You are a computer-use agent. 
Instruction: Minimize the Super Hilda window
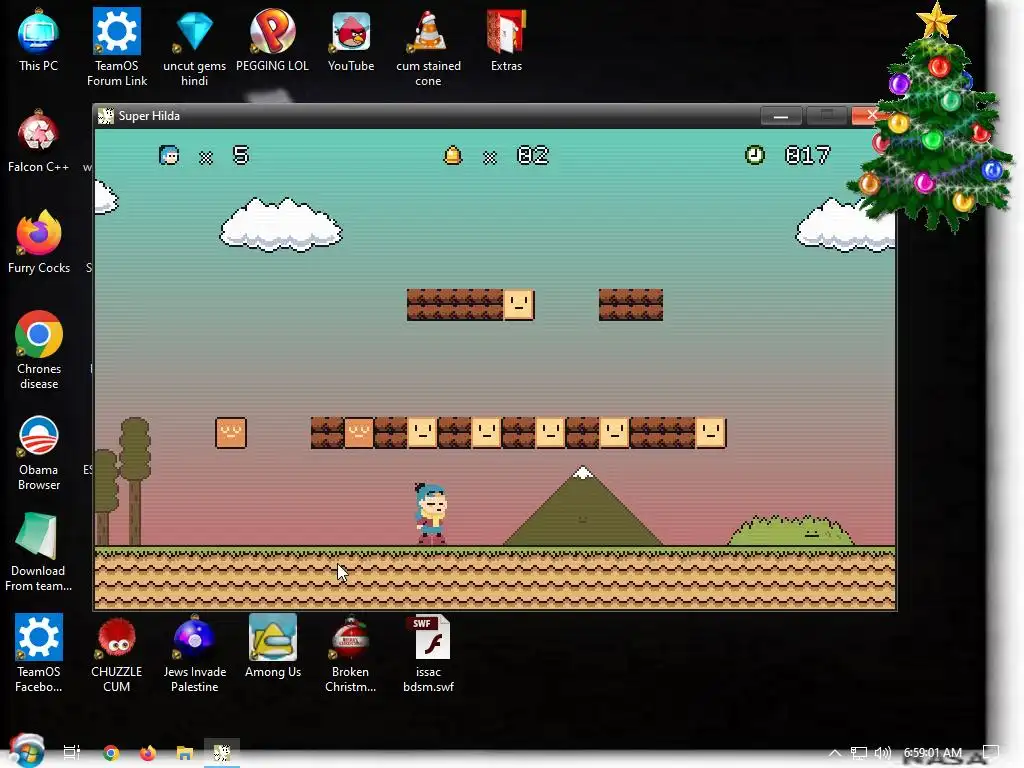780,116
